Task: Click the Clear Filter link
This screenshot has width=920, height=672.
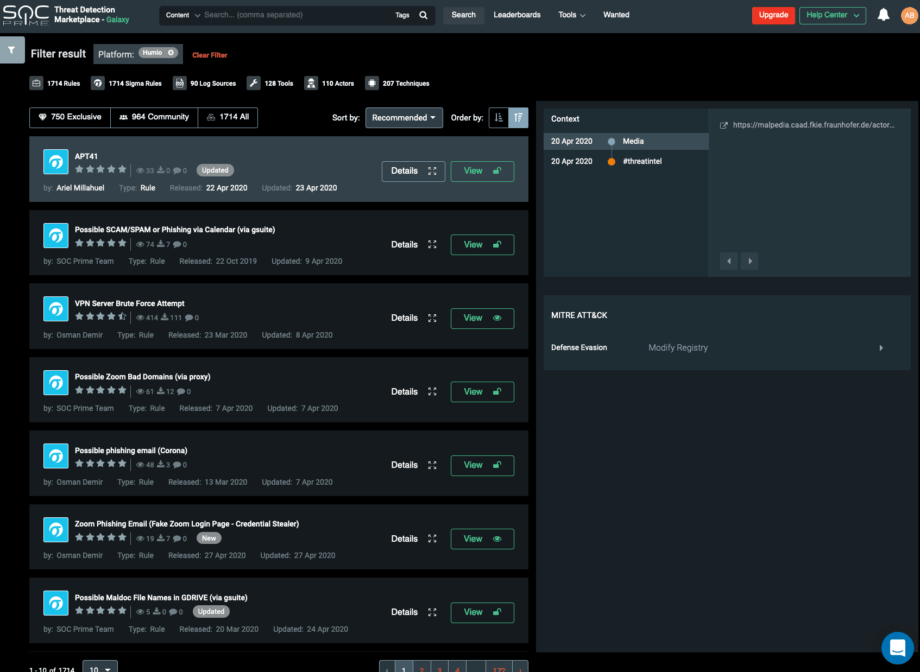Action: click(209, 55)
